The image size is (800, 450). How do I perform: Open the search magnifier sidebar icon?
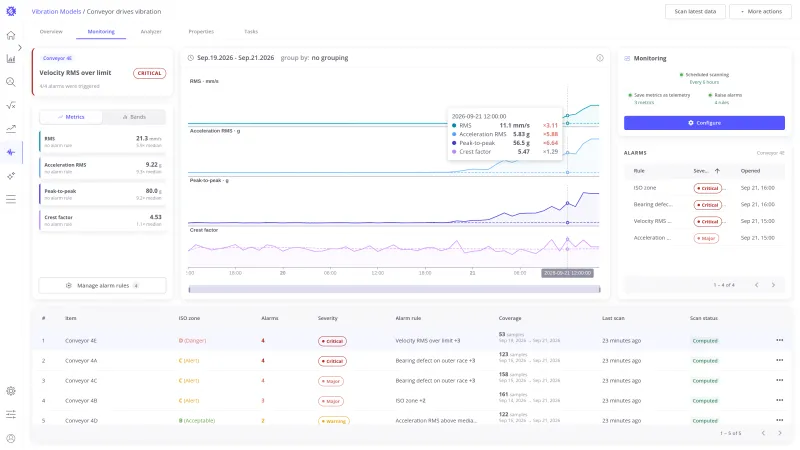pos(11,82)
